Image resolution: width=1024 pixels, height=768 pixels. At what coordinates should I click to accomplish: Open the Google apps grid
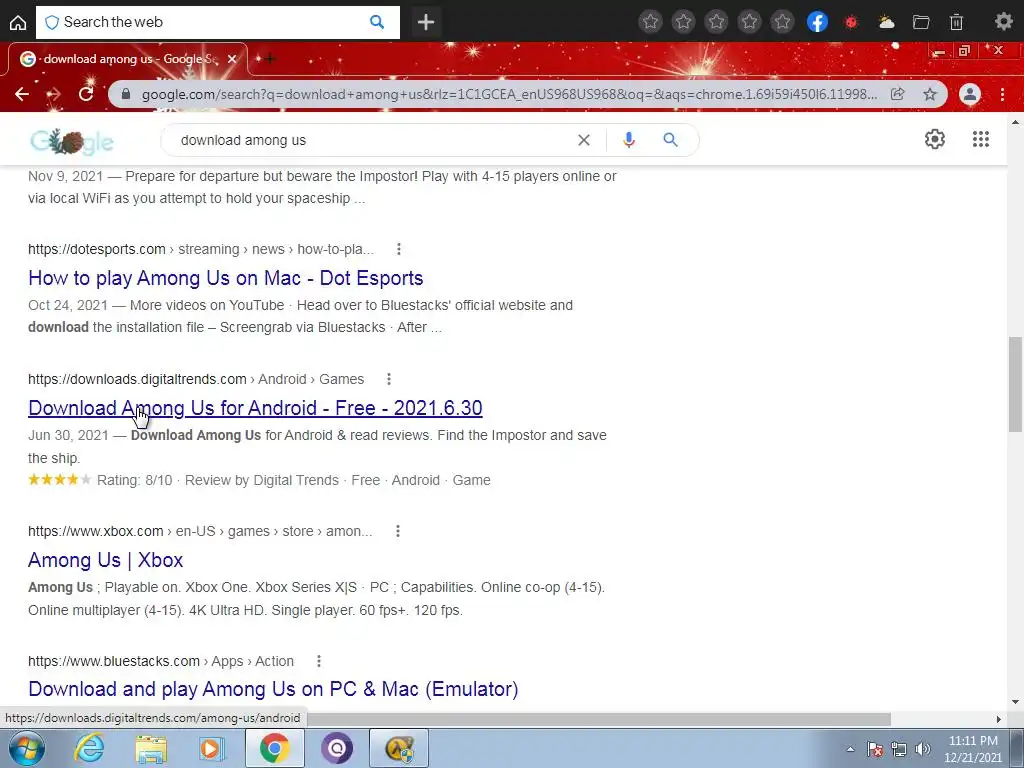pyautogui.click(x=980, y=139)
